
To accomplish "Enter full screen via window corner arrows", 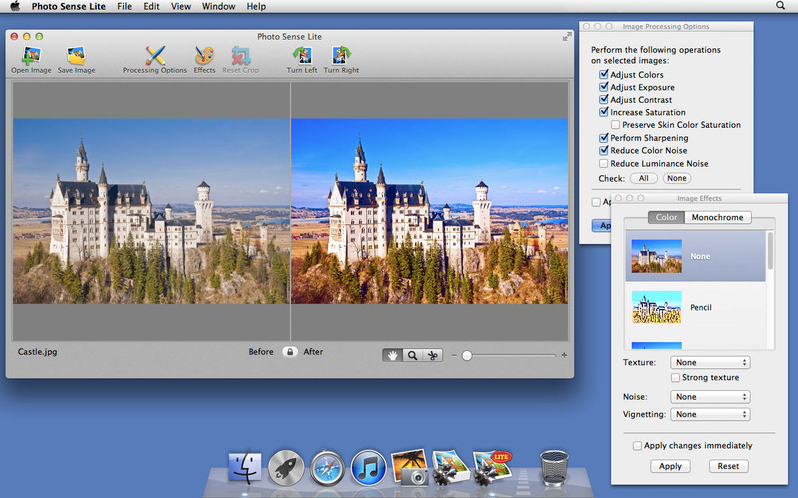I will 566,37.
